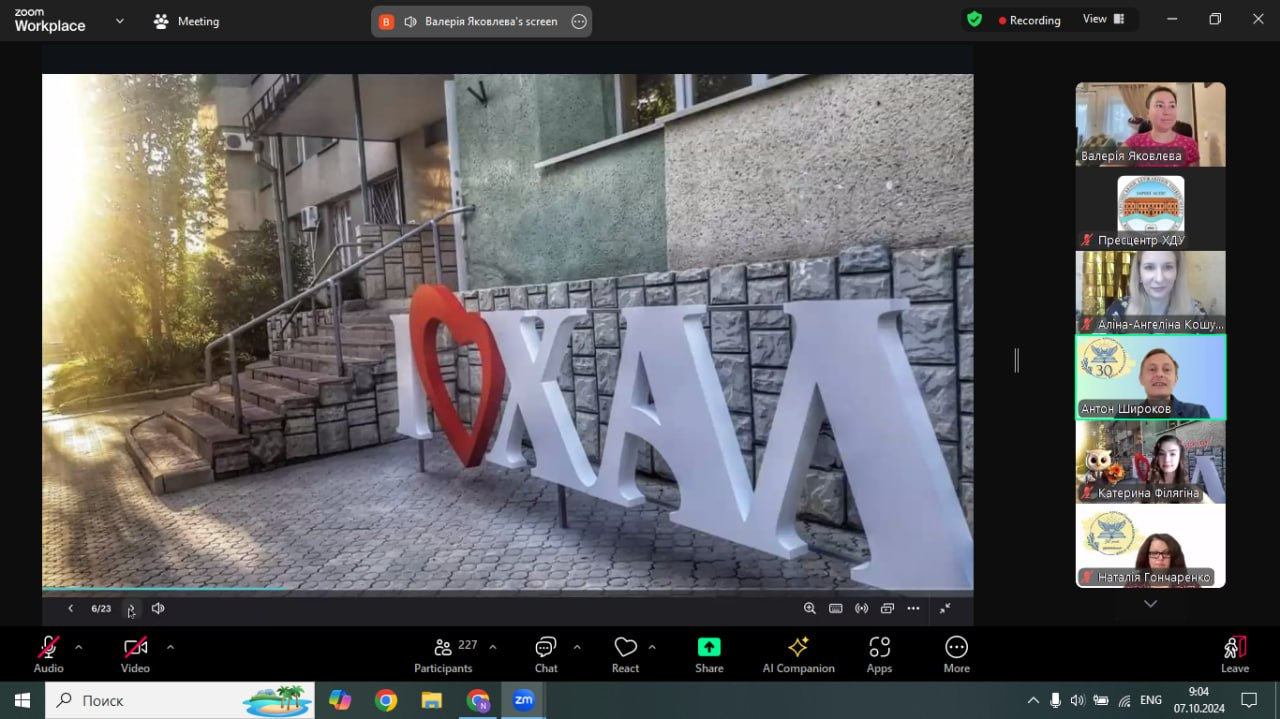Open the React emoji button
The image size is (1280, 719).
point(625,655)
